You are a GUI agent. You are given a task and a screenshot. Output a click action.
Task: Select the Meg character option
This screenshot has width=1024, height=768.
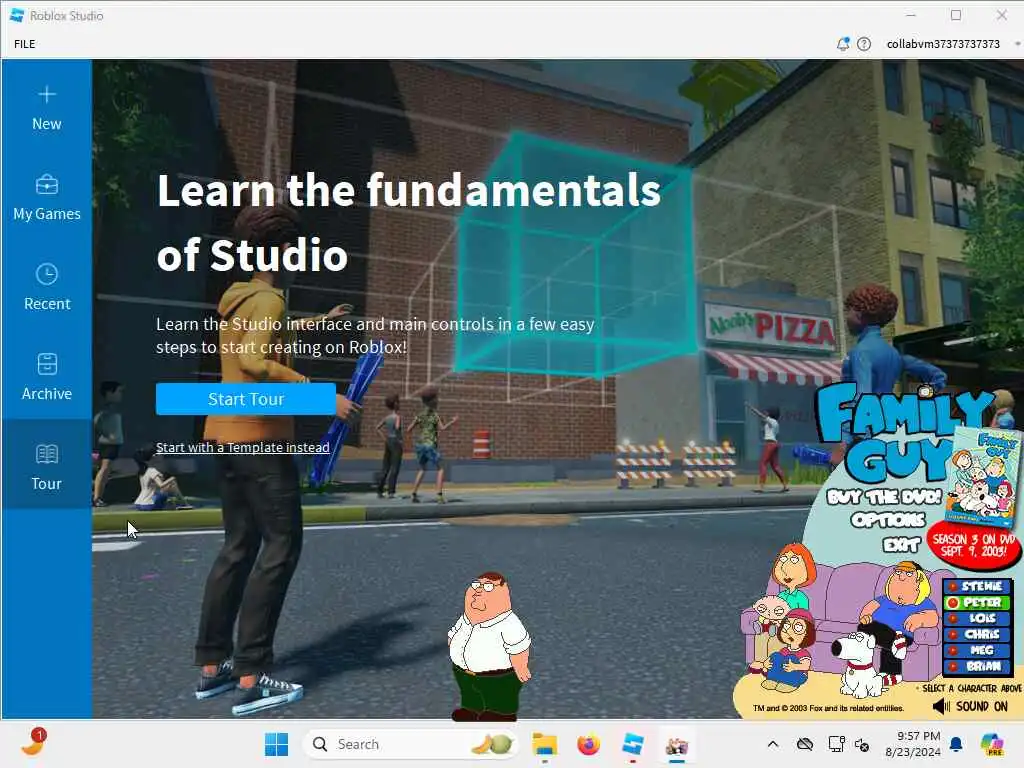978,650
